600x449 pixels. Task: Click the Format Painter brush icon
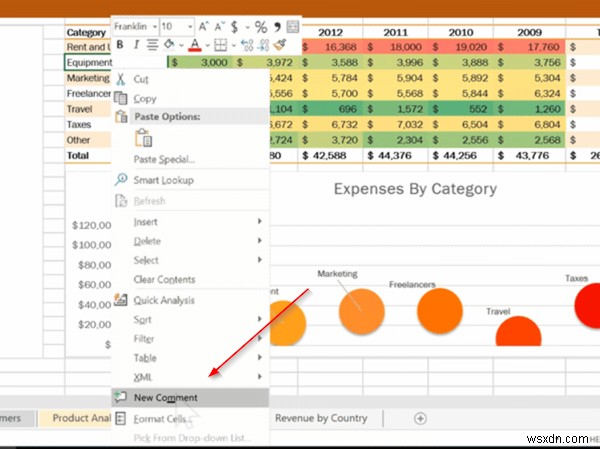click(x=278, y=45)
